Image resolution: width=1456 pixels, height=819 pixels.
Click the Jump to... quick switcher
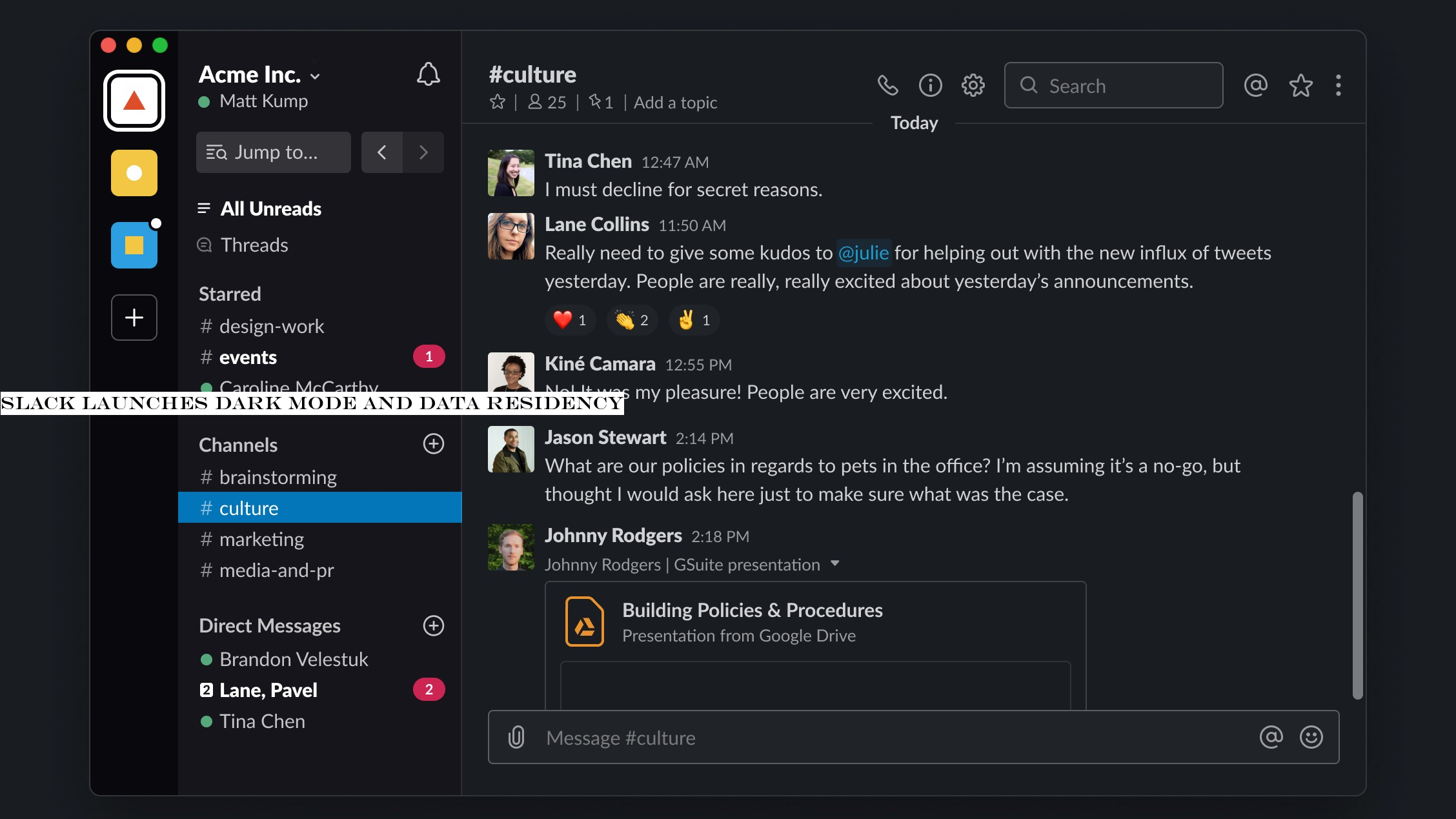point(274,152)
